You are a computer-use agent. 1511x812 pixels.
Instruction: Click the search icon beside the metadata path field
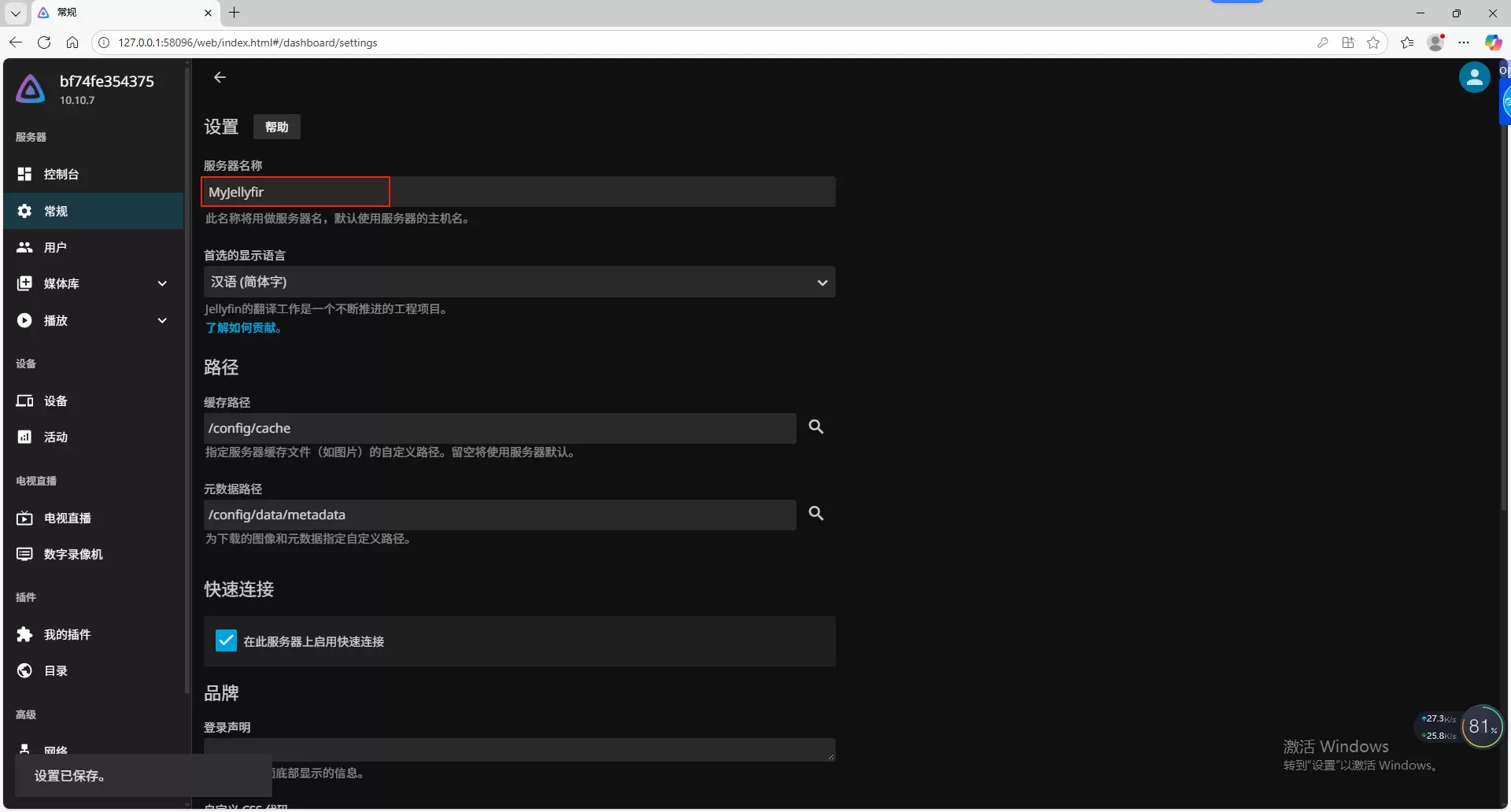point(816,514)
